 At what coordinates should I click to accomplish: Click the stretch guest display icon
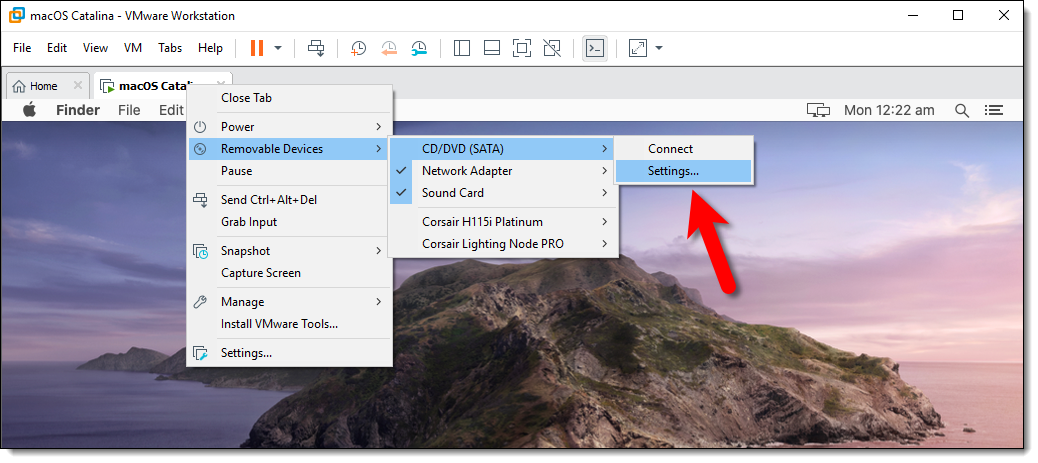(638, 48)
